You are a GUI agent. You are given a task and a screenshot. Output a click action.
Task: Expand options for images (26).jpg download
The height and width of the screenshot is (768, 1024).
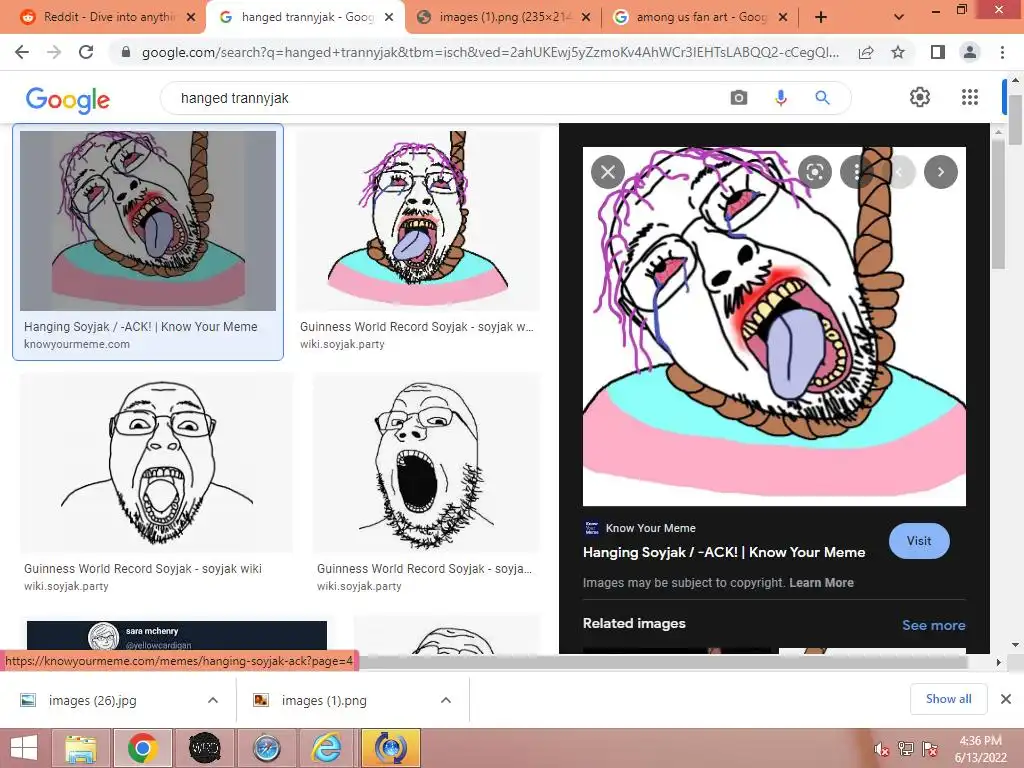(x=212, y=700)
